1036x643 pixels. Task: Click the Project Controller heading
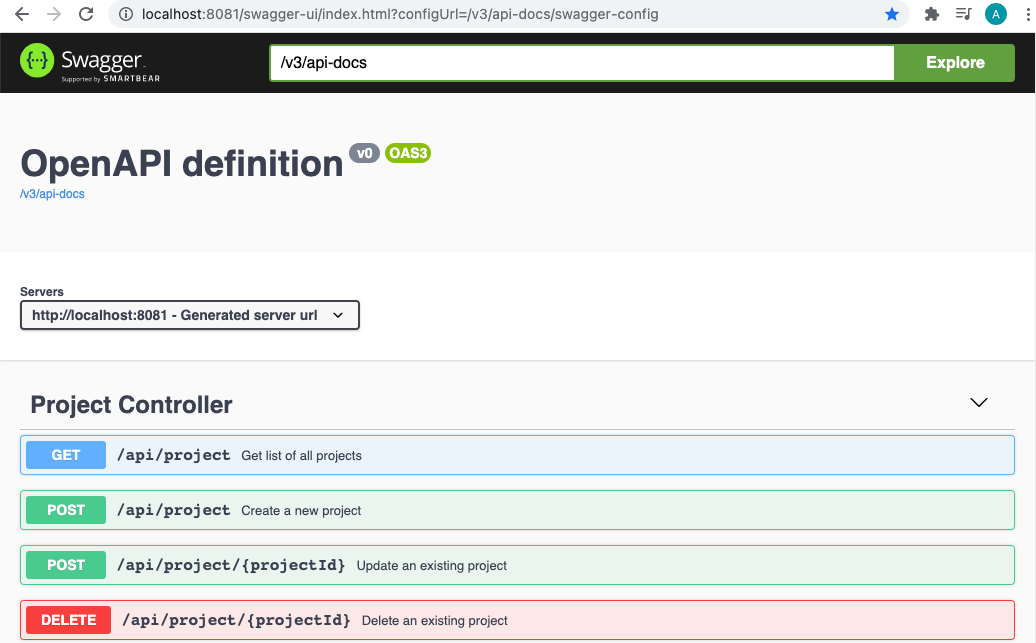pos(131,405)
